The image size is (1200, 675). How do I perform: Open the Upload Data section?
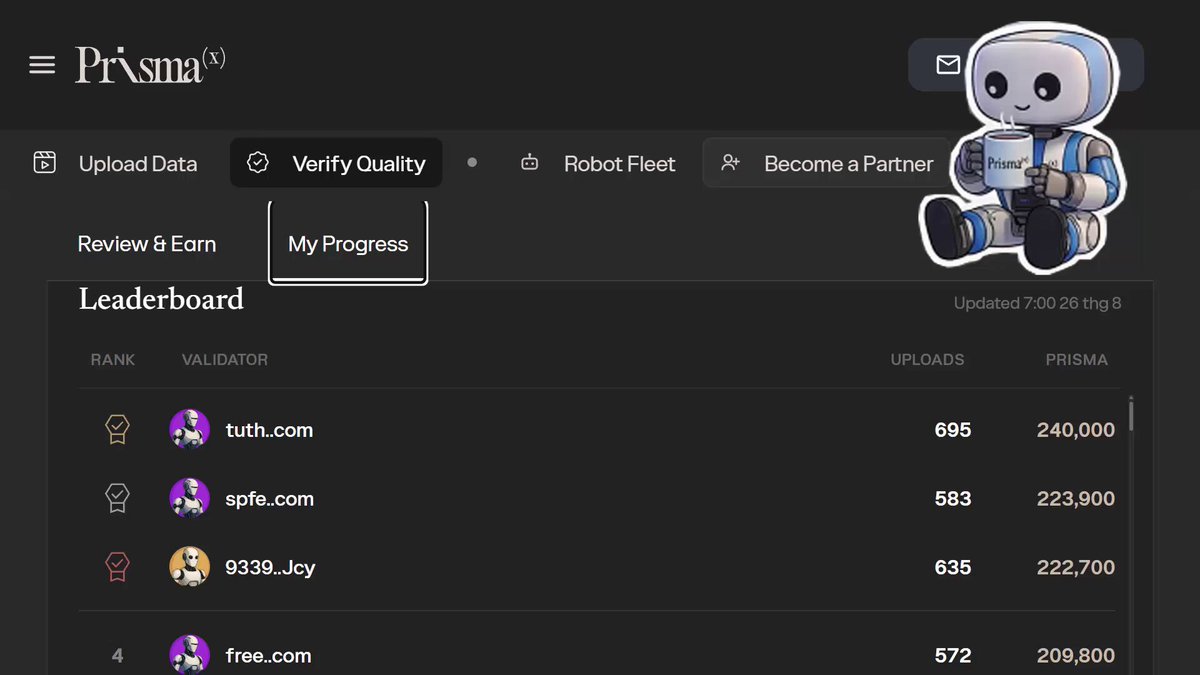[115, 163]
